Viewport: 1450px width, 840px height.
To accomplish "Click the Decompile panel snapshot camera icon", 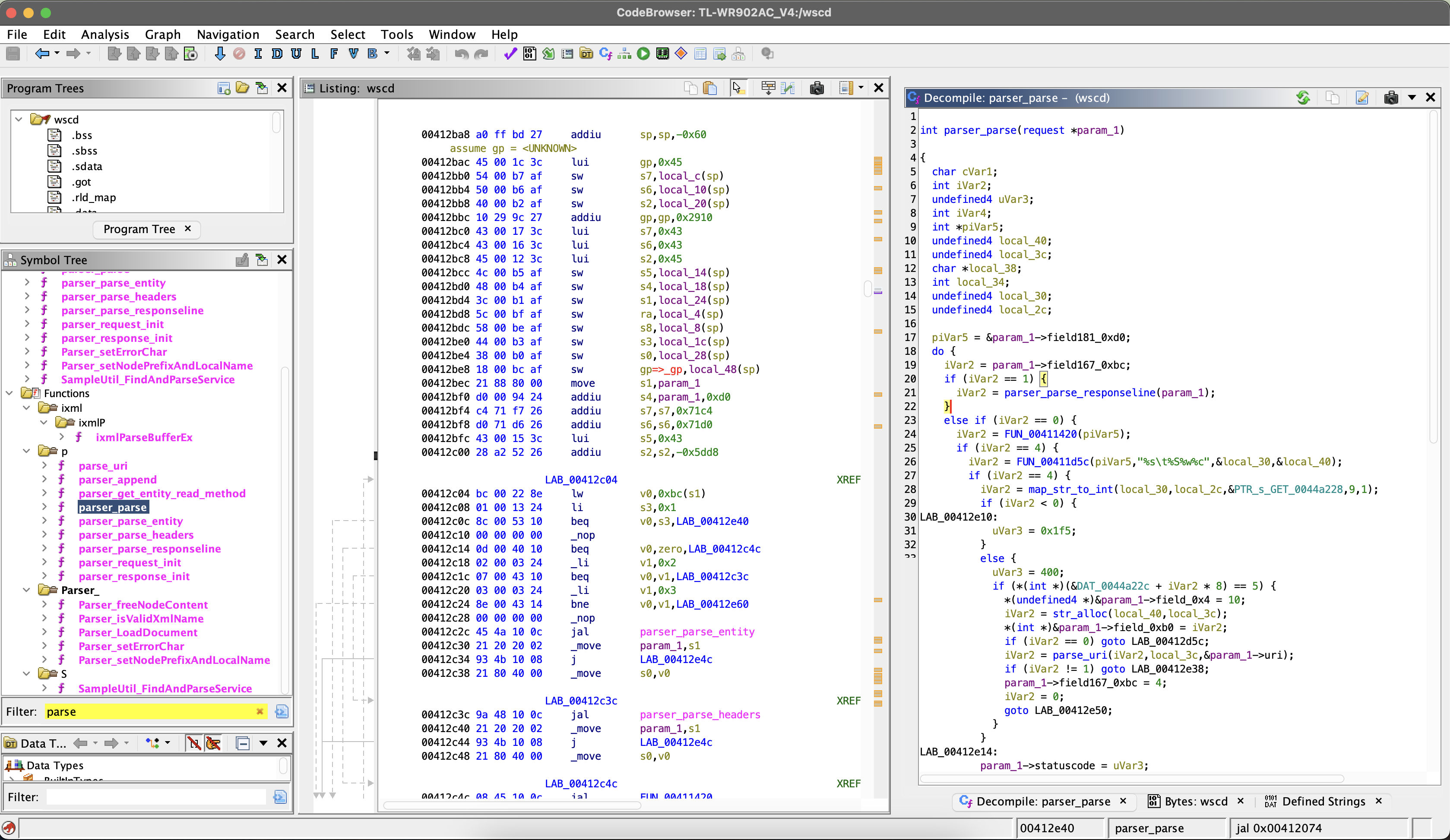I will [1391, 98].
